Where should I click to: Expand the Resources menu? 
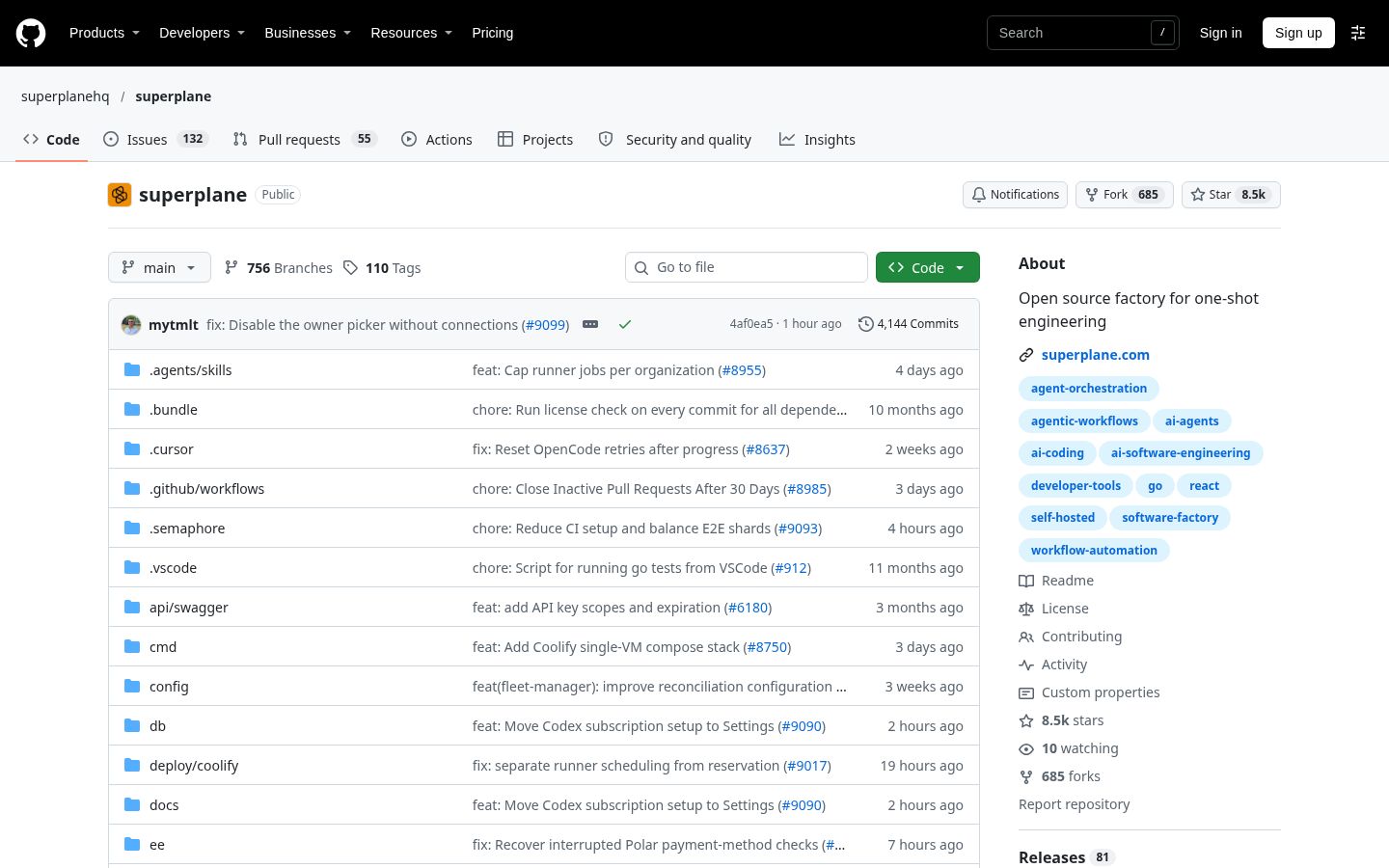411,33
